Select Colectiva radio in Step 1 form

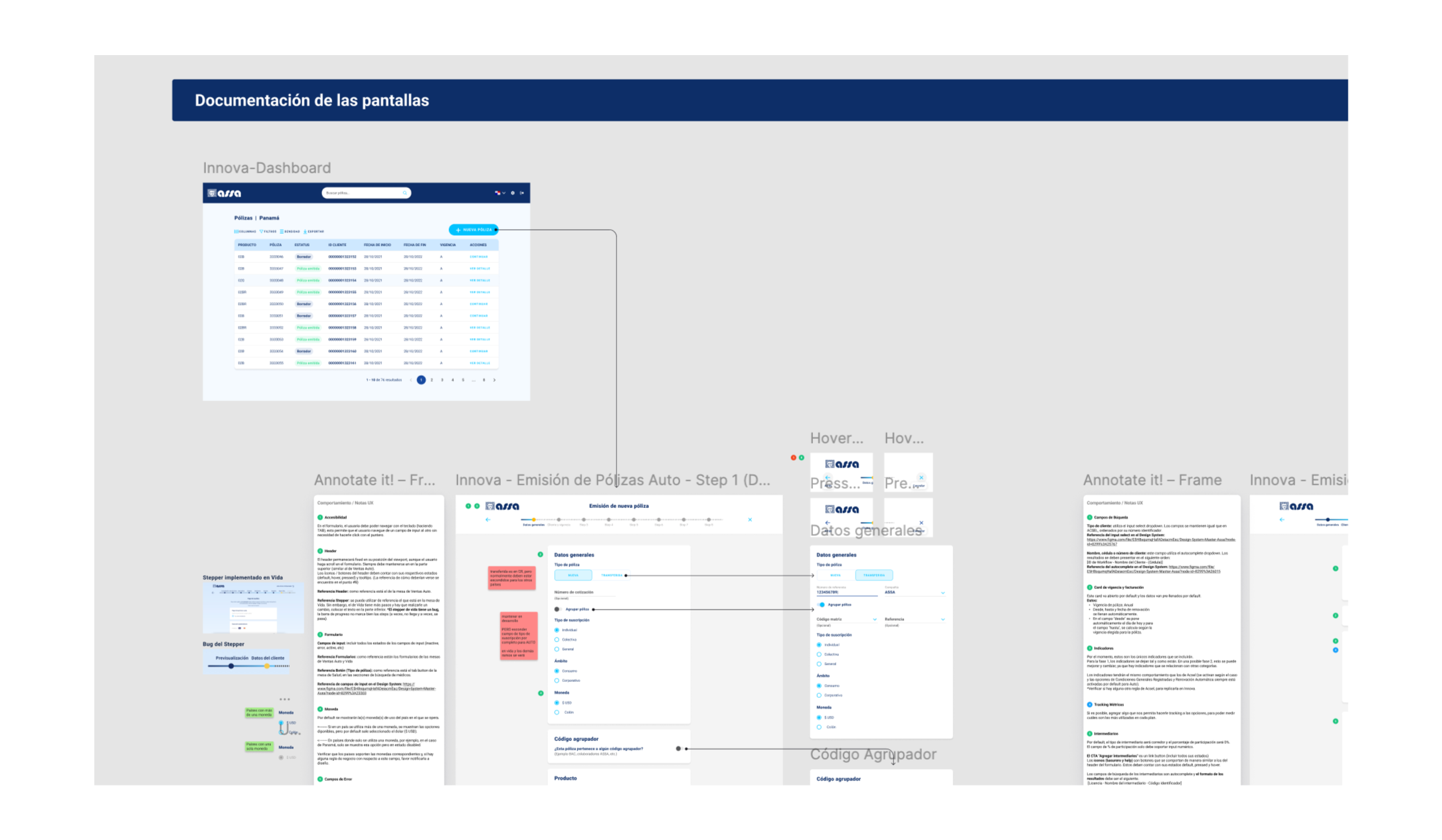tap(557, 639)
